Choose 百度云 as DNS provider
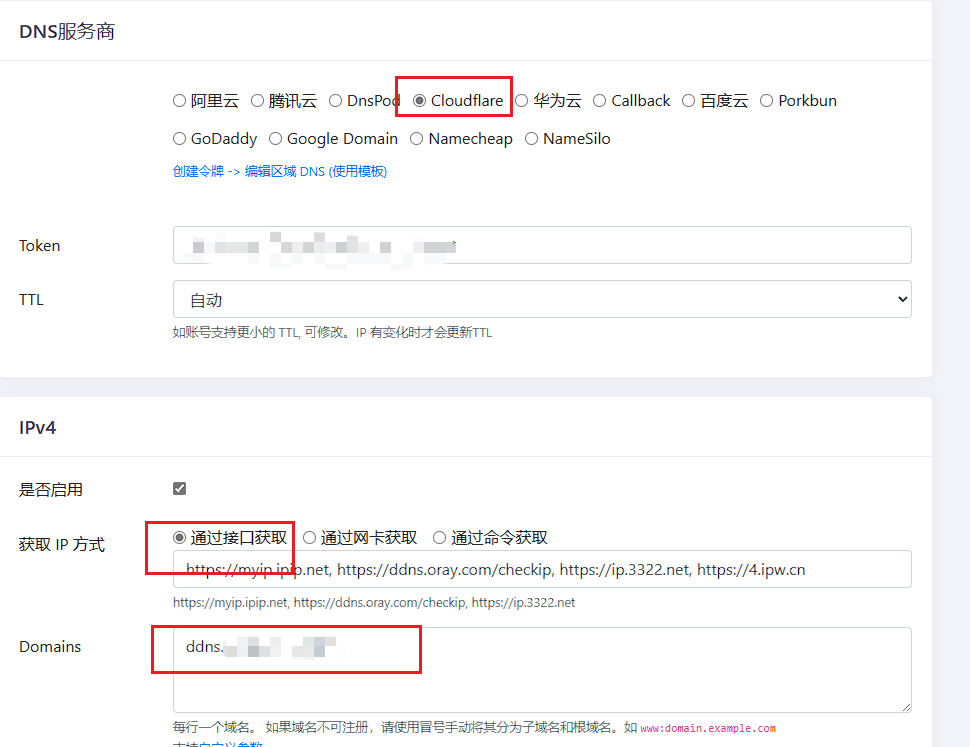Image resolution: width=970 pixels, height=747 pixels. 689,101
